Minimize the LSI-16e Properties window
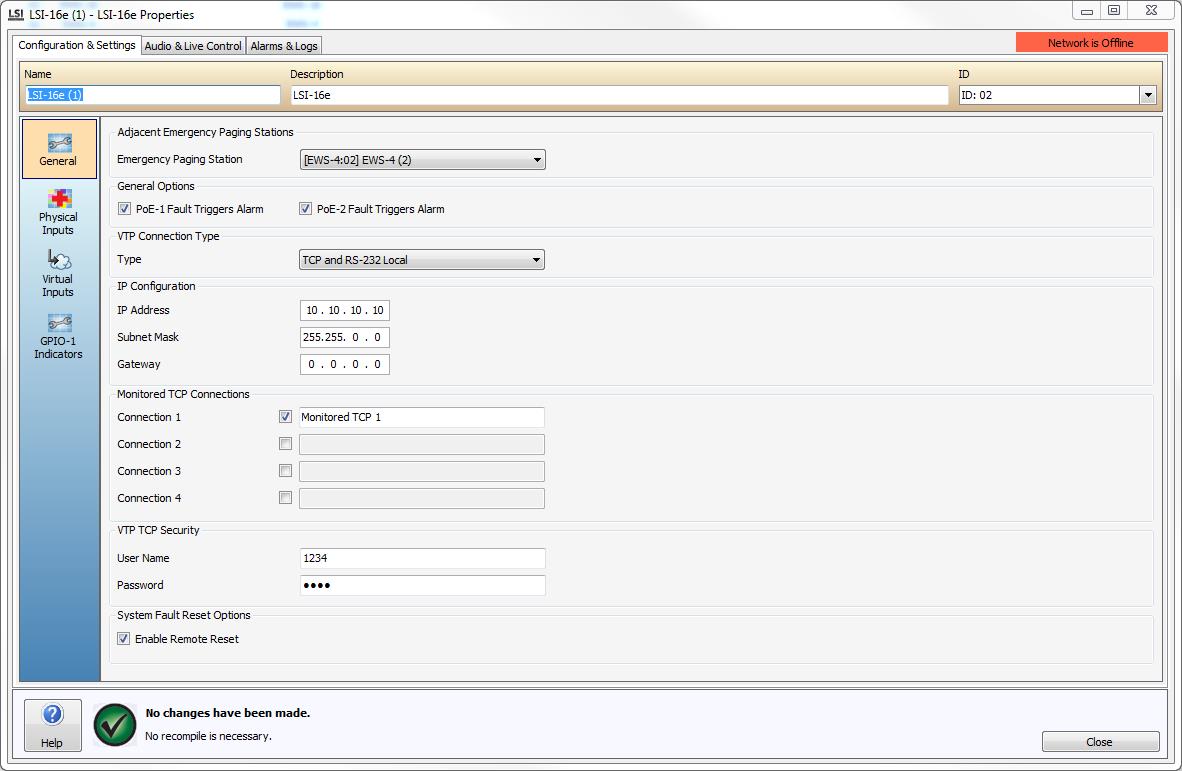The image size is (1182, 771). pyautogui.click(x=1086, y=11)
